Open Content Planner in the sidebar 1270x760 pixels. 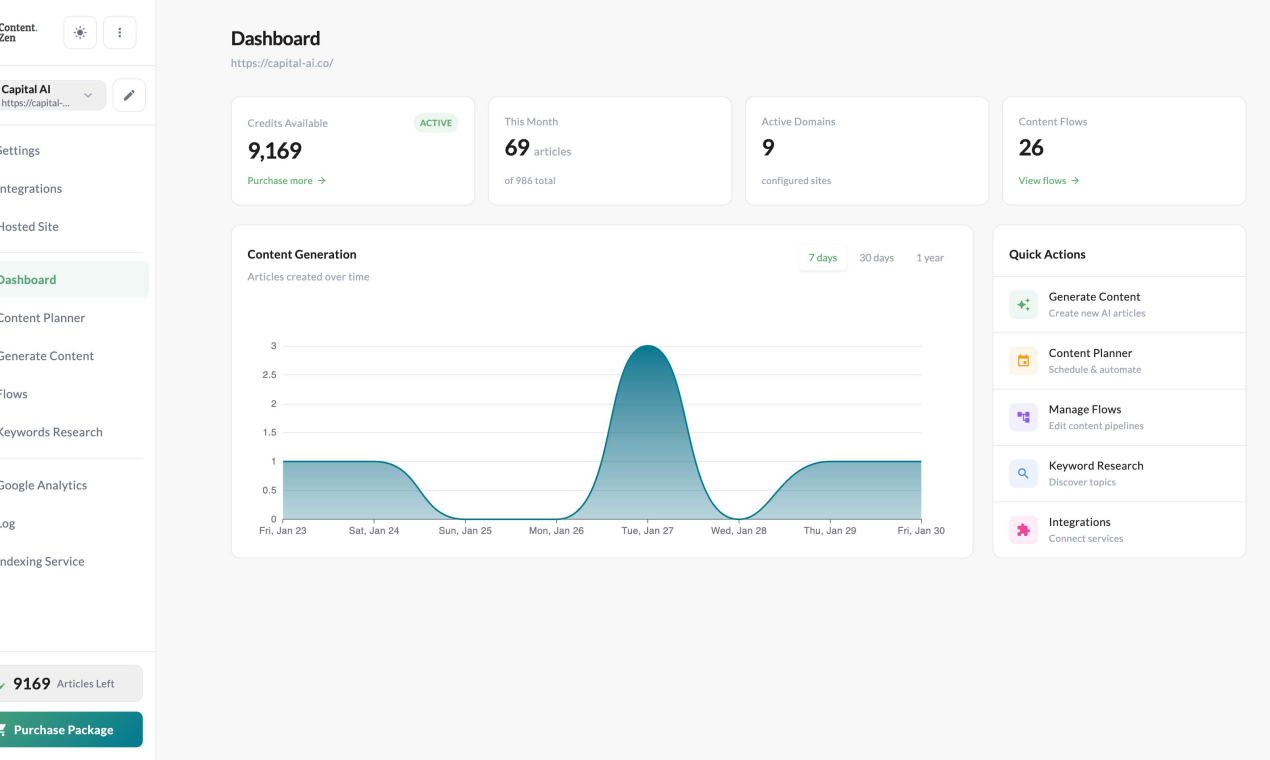point(42,318)
